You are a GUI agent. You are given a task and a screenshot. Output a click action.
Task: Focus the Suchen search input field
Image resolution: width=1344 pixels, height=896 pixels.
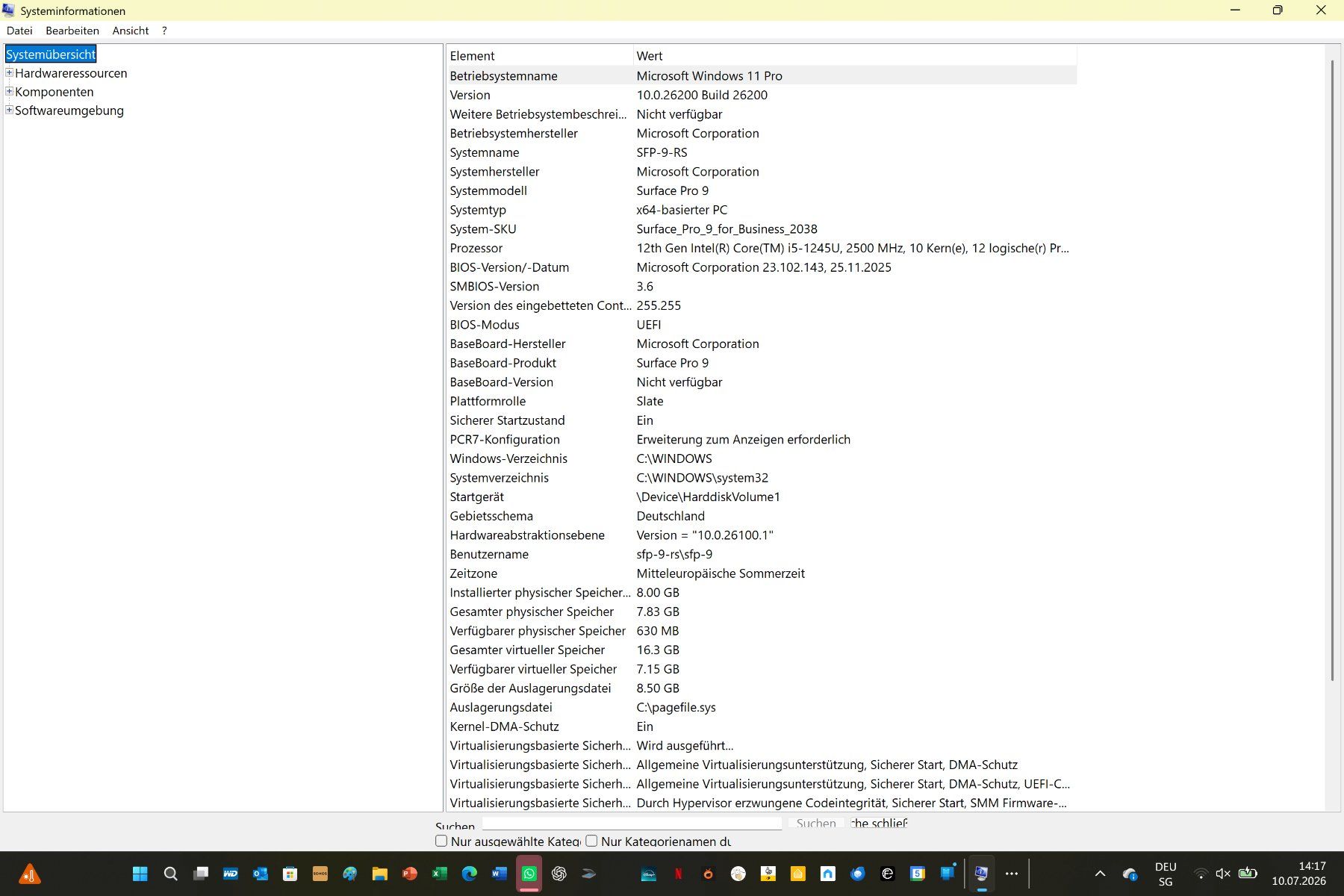[632, 823]
